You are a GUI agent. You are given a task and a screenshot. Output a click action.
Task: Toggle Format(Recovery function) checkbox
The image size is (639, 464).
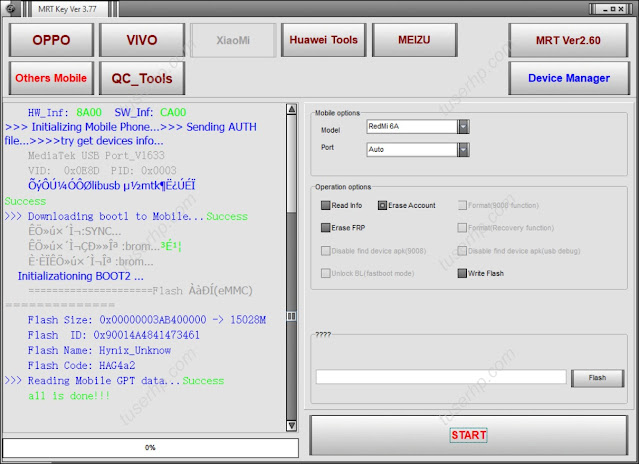click(x=462, y=228)
